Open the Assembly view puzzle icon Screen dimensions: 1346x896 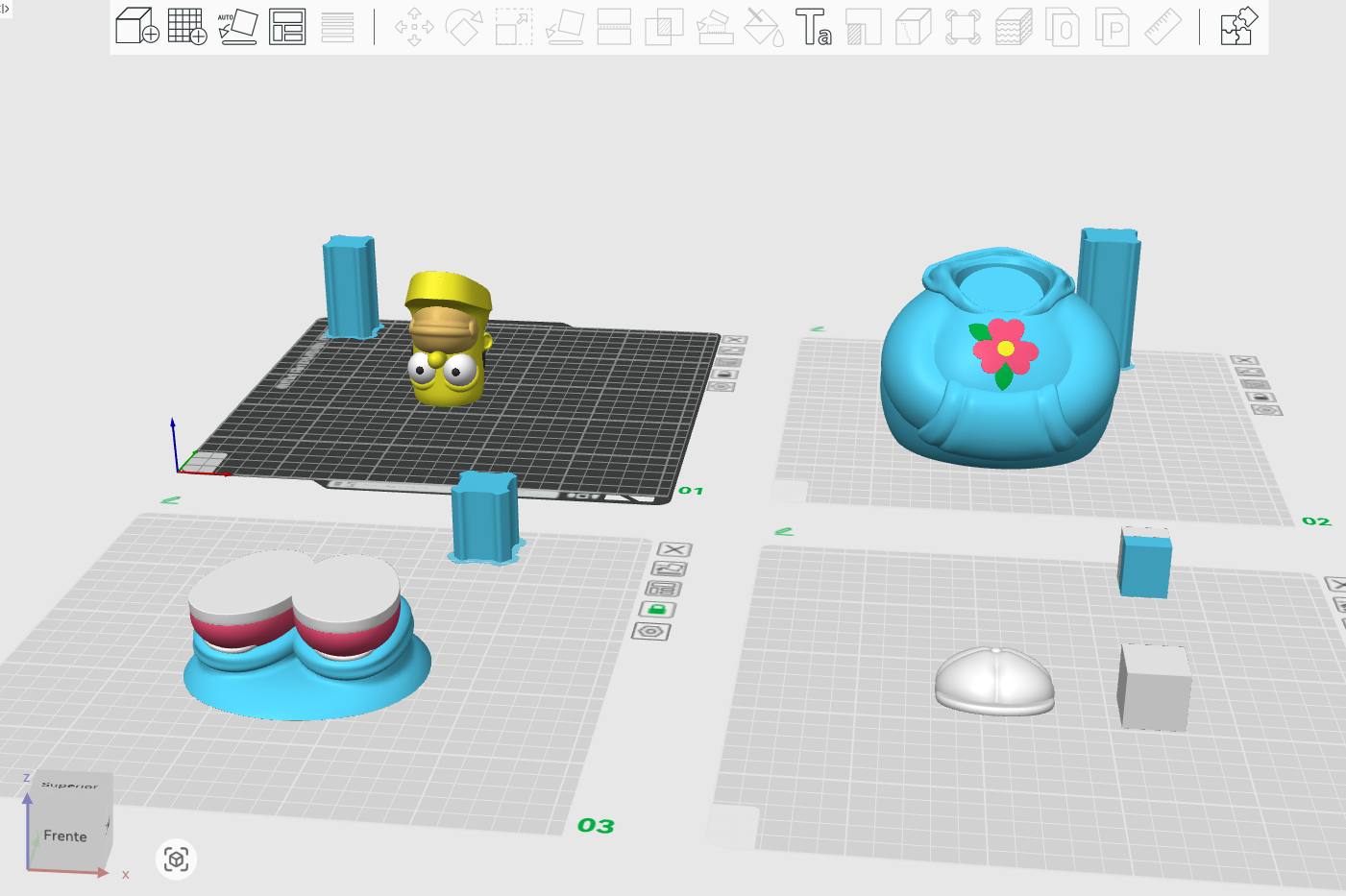(x=1238, y=27)
